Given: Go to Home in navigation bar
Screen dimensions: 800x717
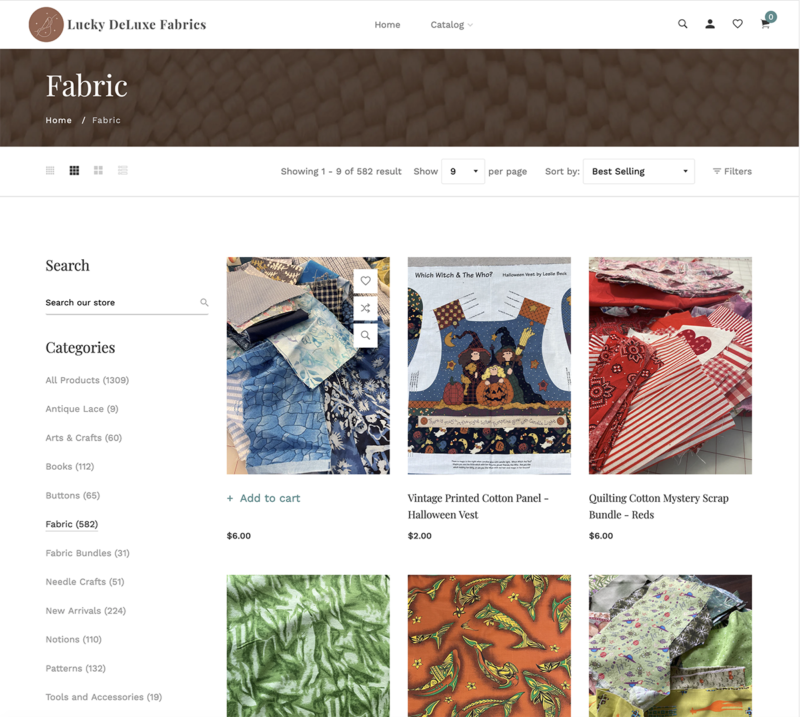Looking at the screenshot, I should [387, 24].
